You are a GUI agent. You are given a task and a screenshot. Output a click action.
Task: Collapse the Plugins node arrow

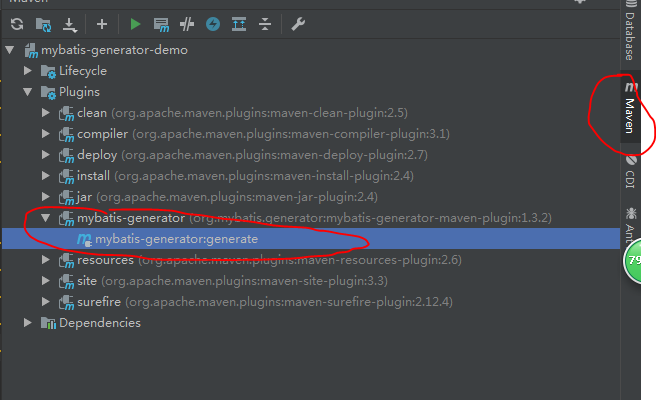click(28, 92)
